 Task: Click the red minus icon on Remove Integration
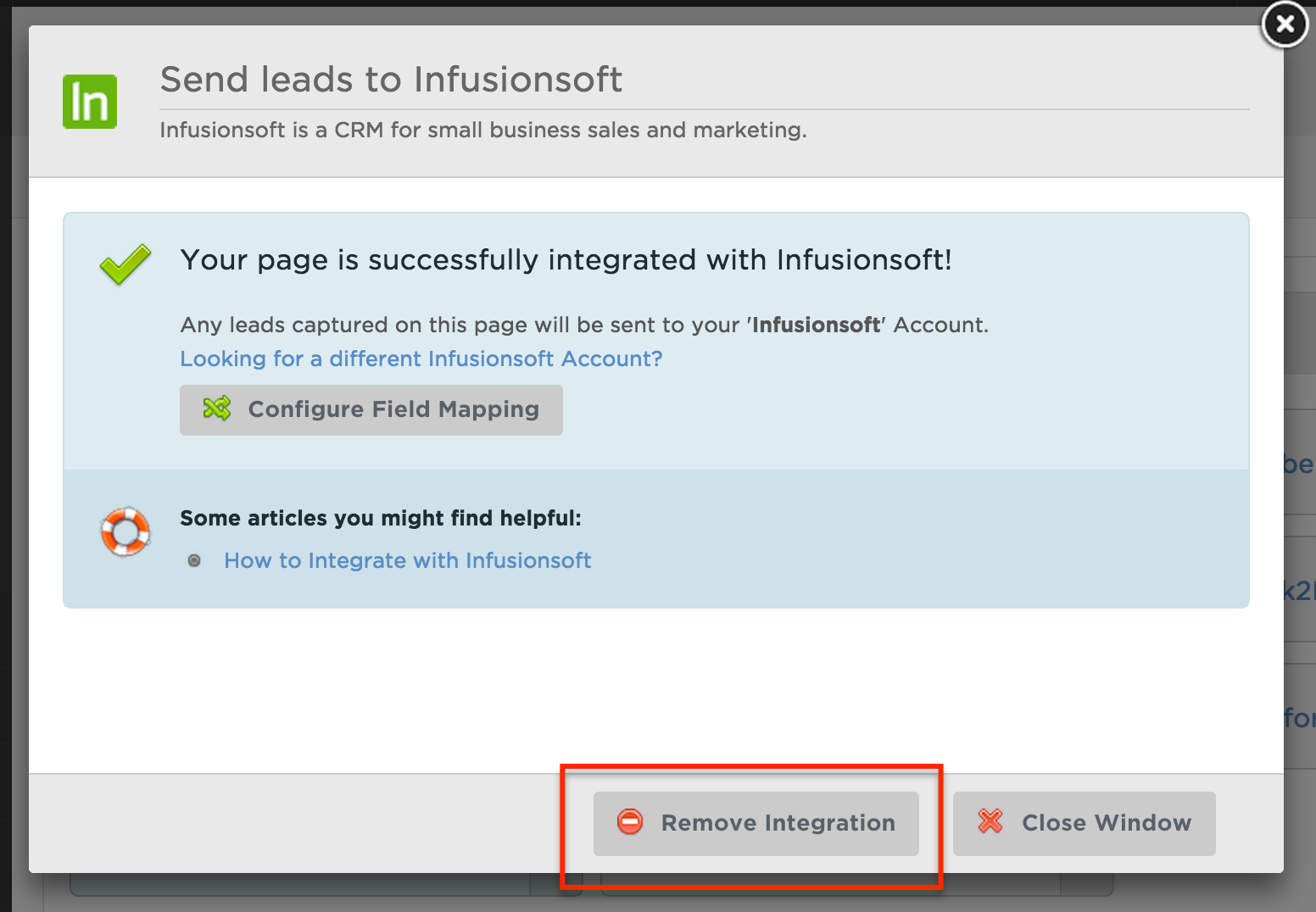630,822
